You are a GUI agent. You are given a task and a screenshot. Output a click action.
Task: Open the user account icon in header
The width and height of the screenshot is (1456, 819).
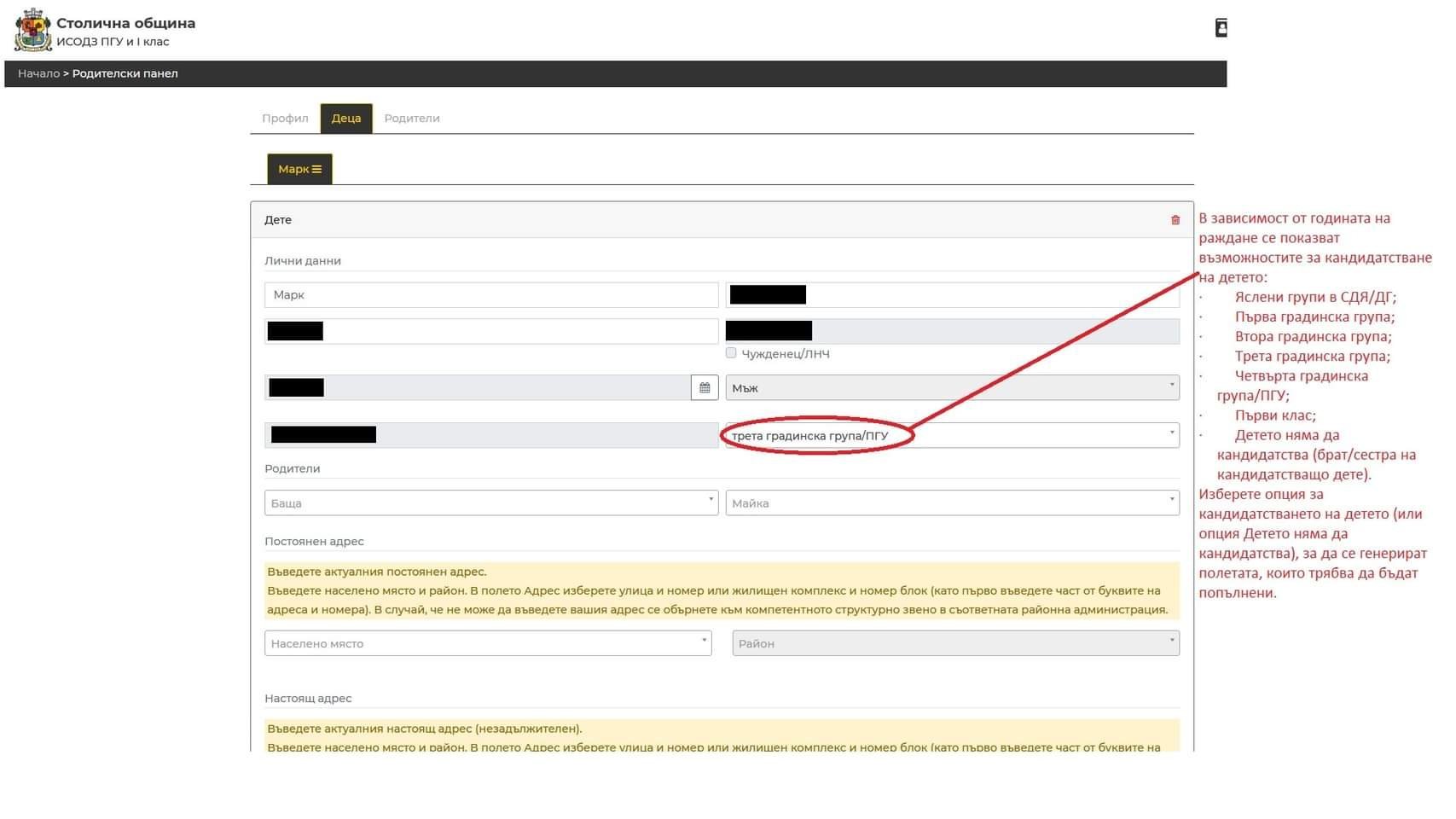click(1221, 28)
